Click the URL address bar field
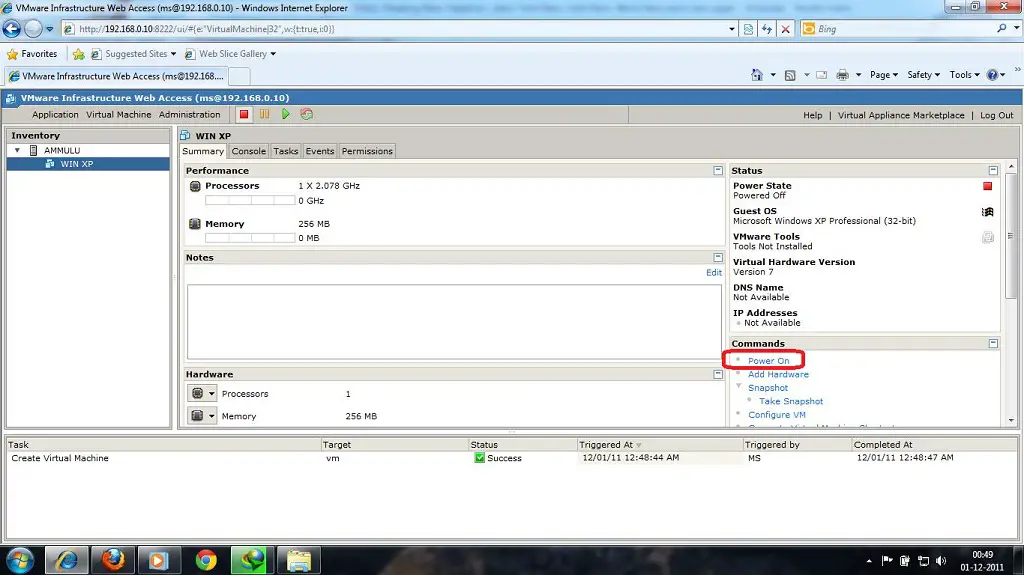This screenshot has height=575, width=1024. pos(402,29)
